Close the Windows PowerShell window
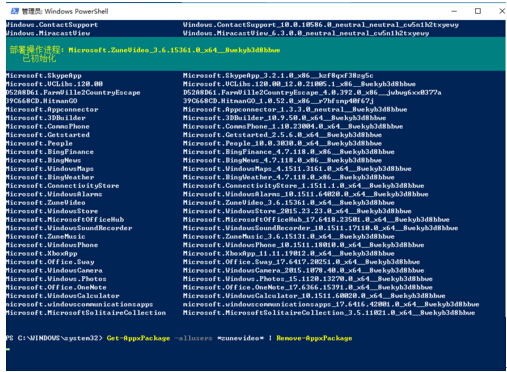Image resolution: width=507 pixels, height=372 pixels. (x=502, y=11)
